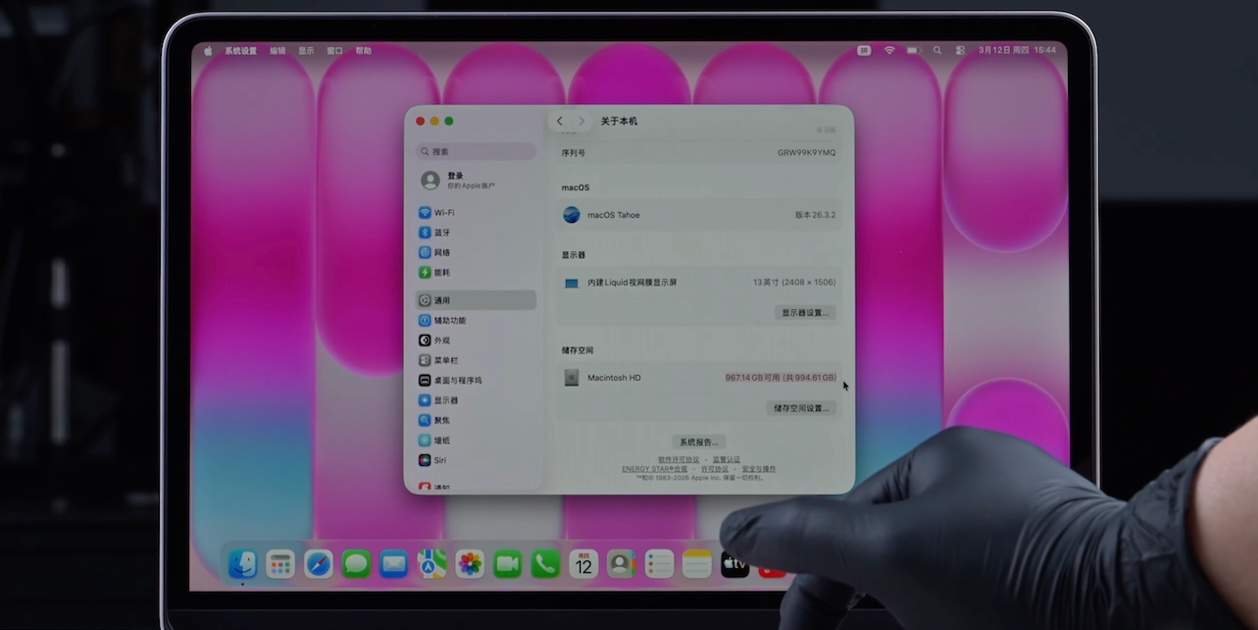Open Calendar from the Dock
The width and height of the screenshot is (1258, 630).
[583, 563]
